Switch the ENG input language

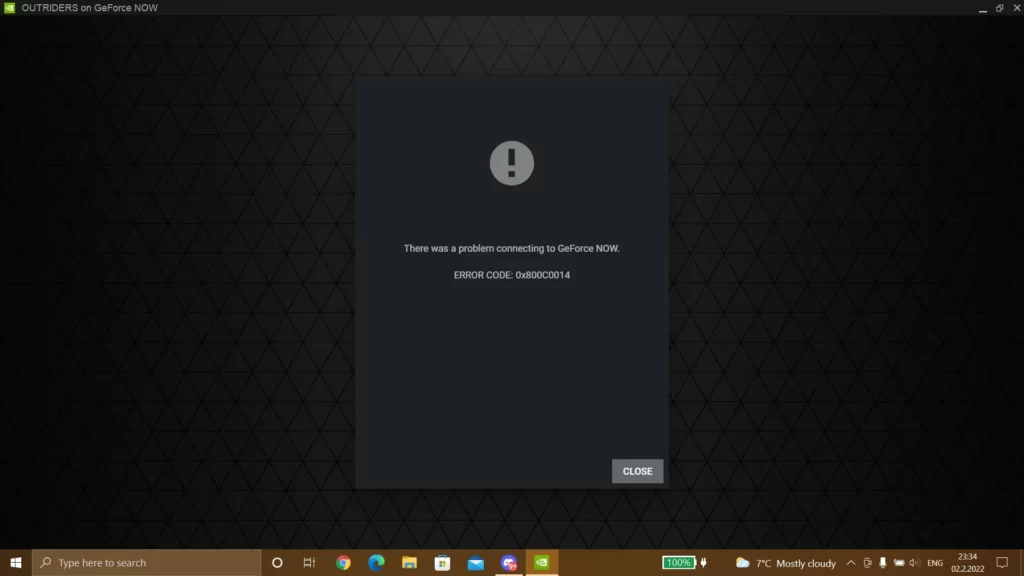click(935, 563)
